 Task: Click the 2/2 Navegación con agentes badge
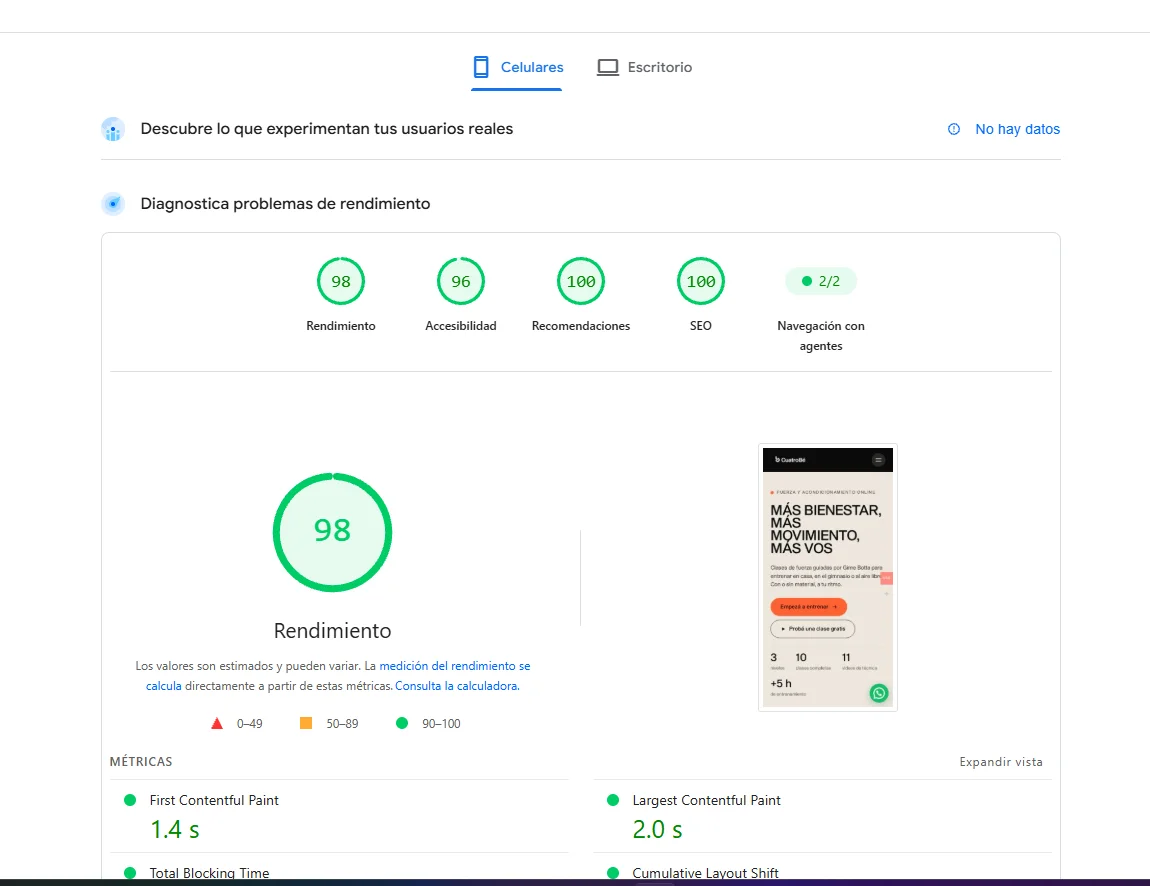pyautogui.click(x=821, y=281)
